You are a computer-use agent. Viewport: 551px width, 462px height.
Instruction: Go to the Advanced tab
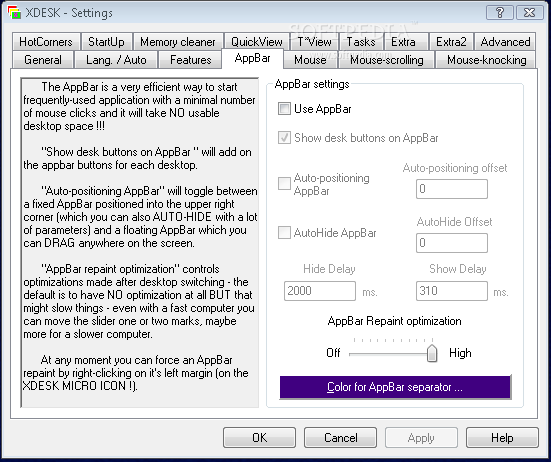pyautogui.click(x=505, y=42)
